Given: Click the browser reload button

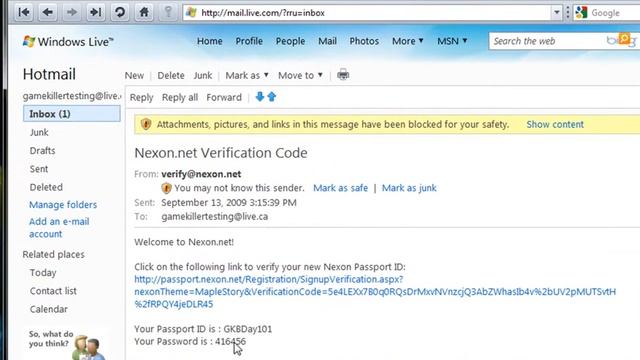Looking at the screenshot, I should coord(120,12).
